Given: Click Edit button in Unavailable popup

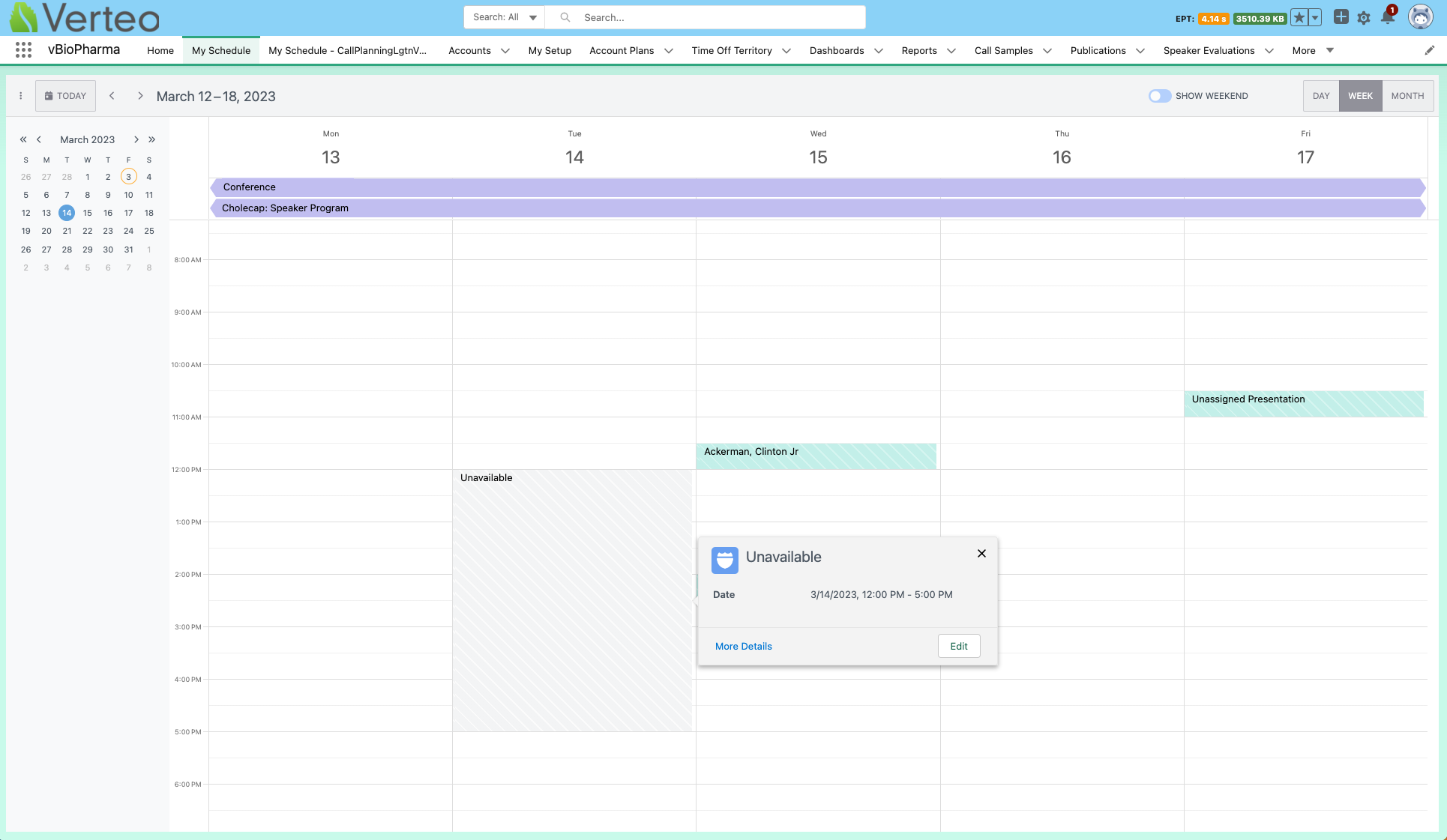Looking at the screenshot, I should [959, 646].
